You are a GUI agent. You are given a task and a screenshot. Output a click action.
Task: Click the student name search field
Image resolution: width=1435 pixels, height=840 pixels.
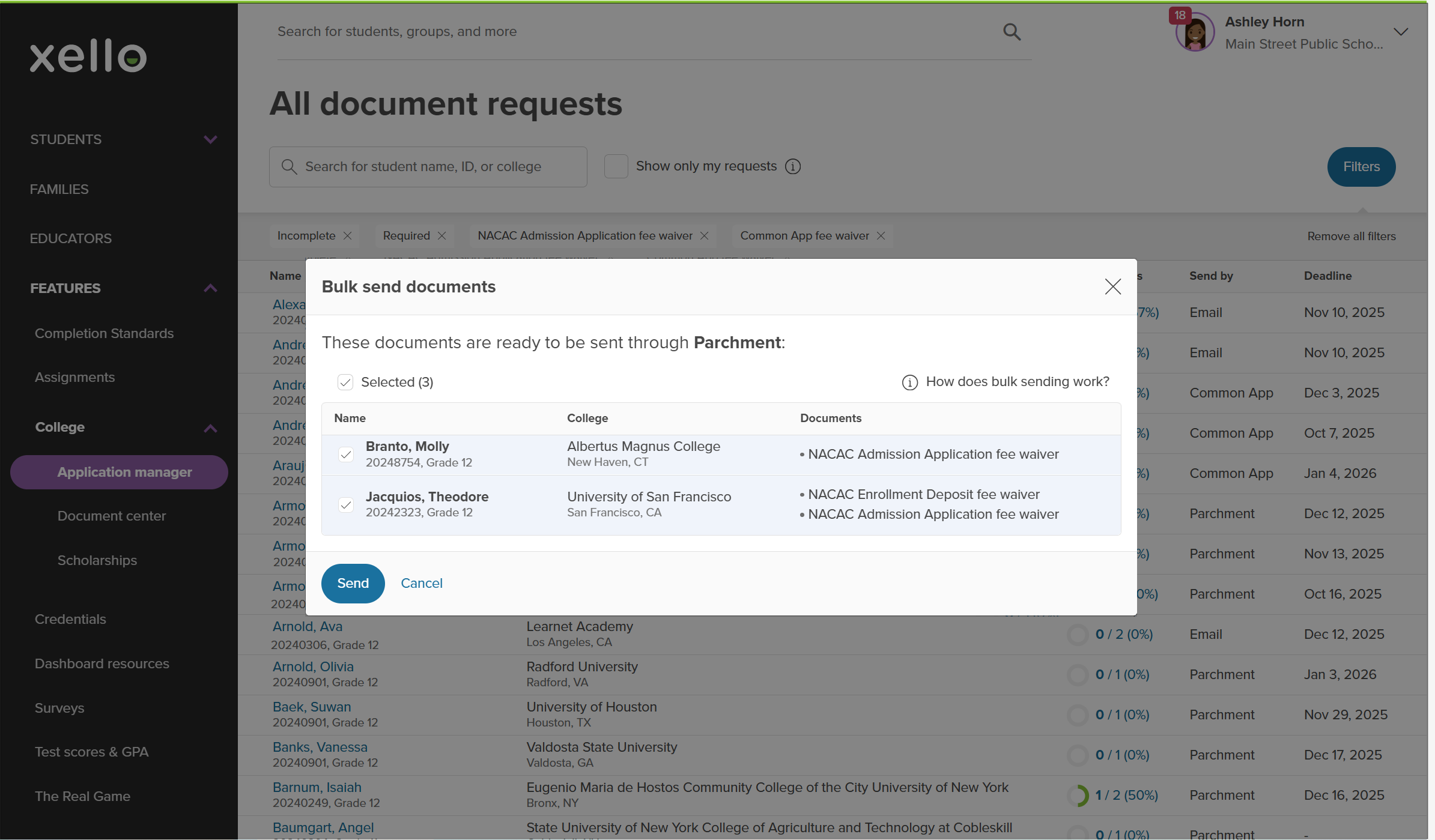[x=428, y=167]
